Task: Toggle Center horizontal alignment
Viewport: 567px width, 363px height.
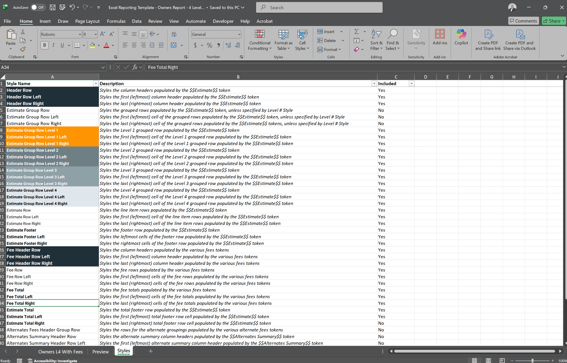Action: tap(134, 45)
